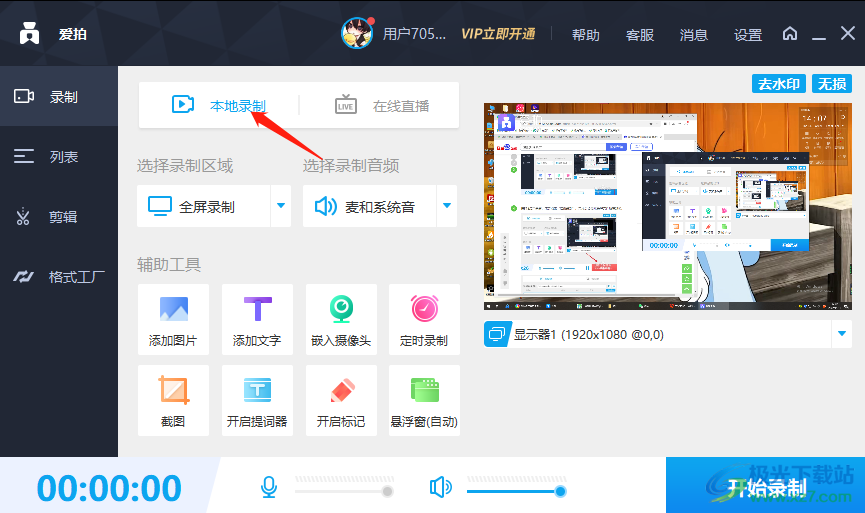
Task: Click the monitor icon beside 显示器1
Action: click(496, 334)
